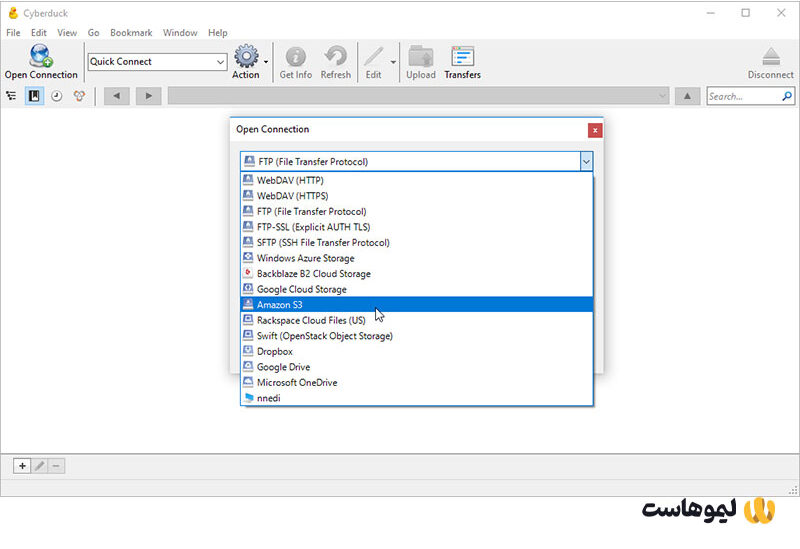Open the Action dropdown arrow

(266, 62)
